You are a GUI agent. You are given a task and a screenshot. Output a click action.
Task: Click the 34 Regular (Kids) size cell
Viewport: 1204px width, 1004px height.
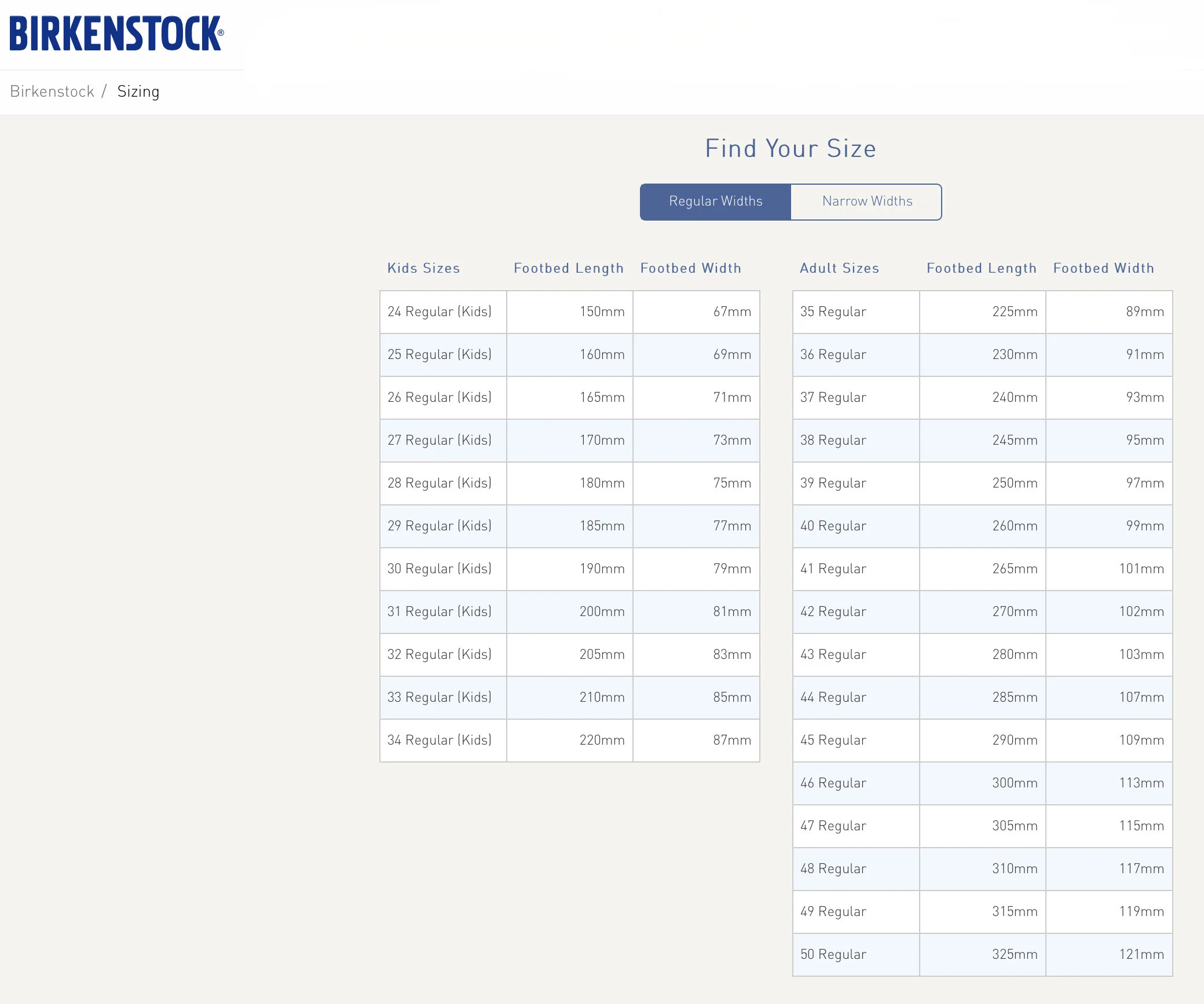pyautogui.click(x=440, y=740)
